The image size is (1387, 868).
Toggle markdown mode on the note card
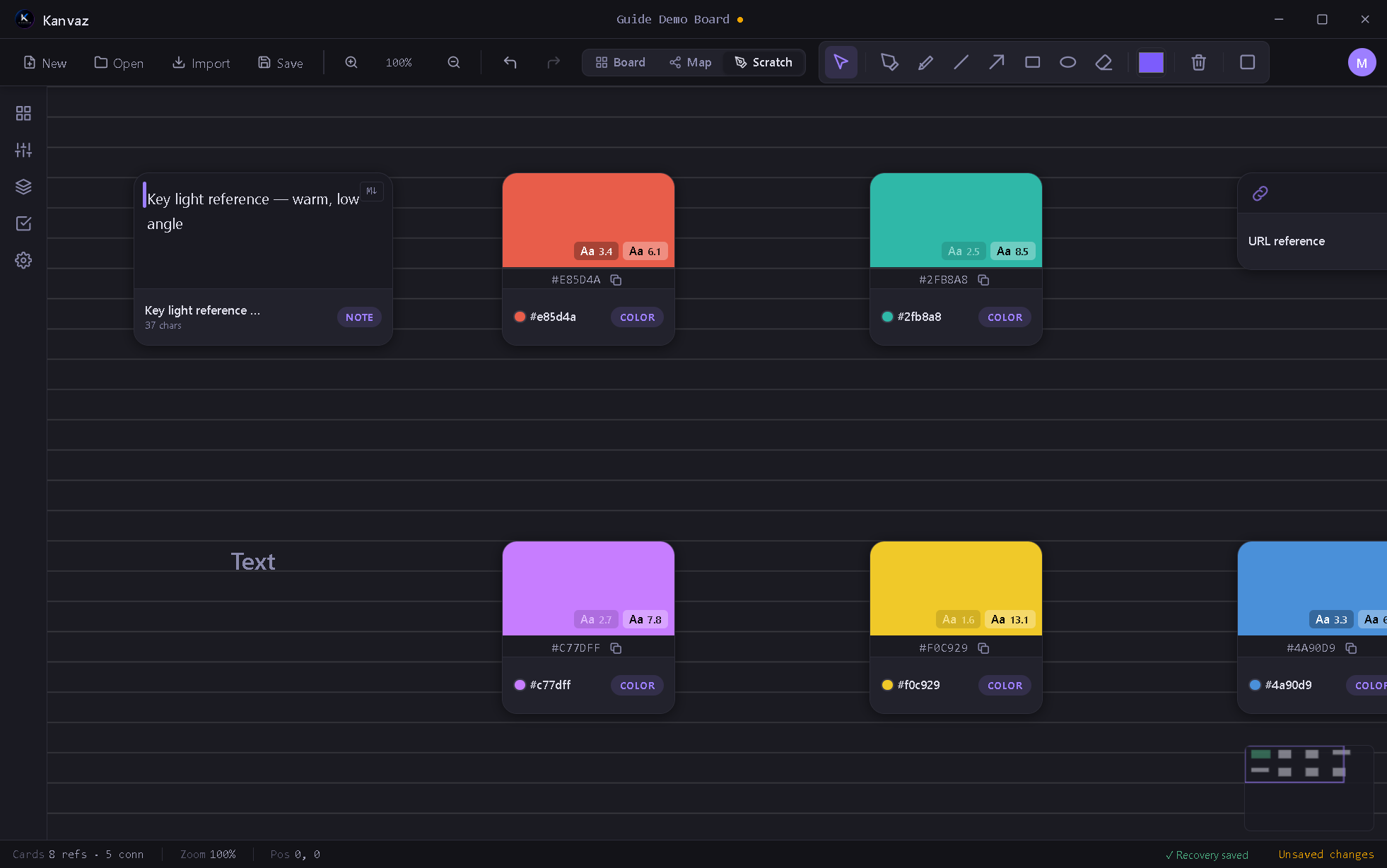[x=372, y=191]
